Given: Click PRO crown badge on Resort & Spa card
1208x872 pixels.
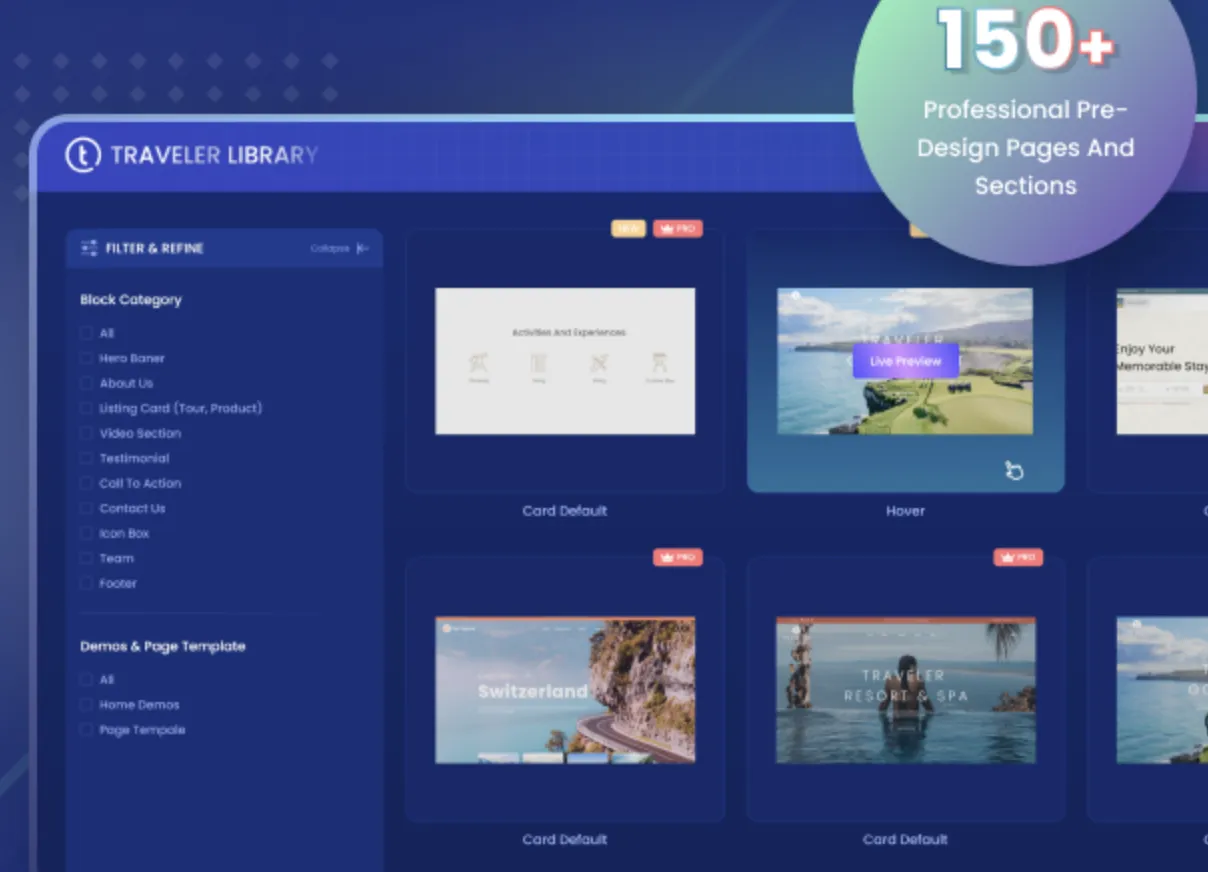Looking at the screenshot, I should [1018, 557].
